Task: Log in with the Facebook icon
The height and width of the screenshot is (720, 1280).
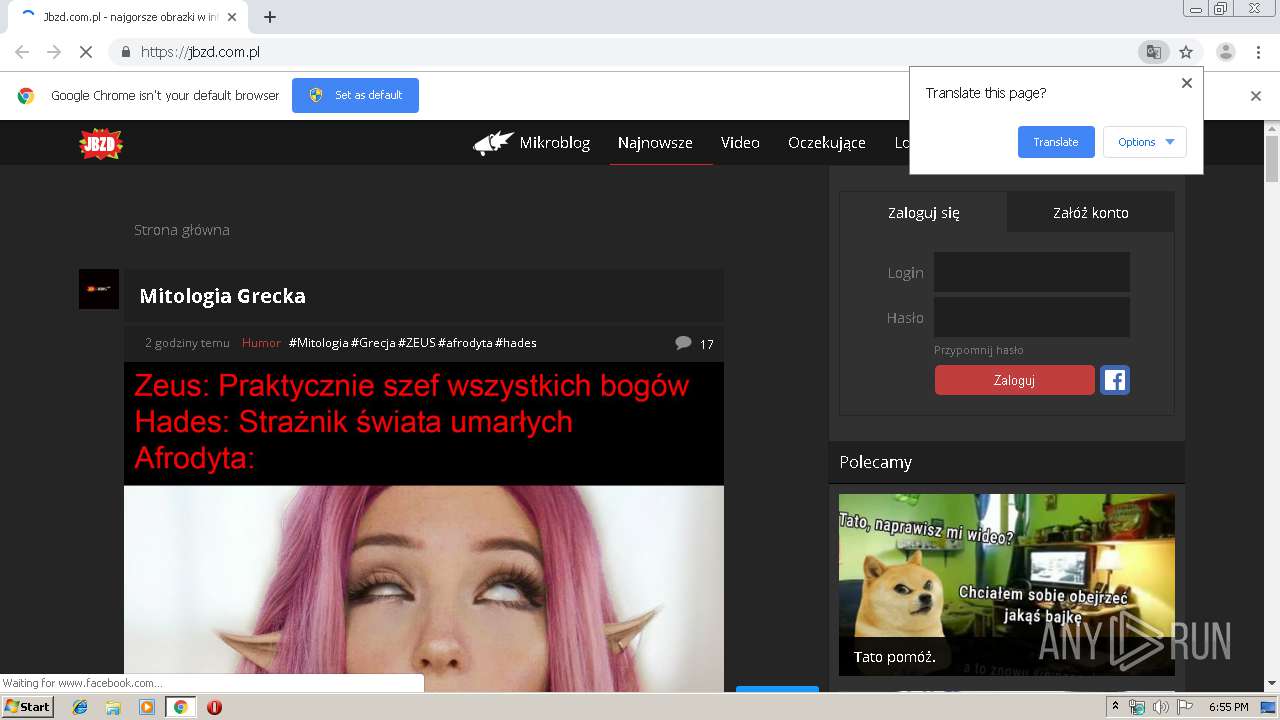Action: pyautogui.click(x=1115, y=380)
